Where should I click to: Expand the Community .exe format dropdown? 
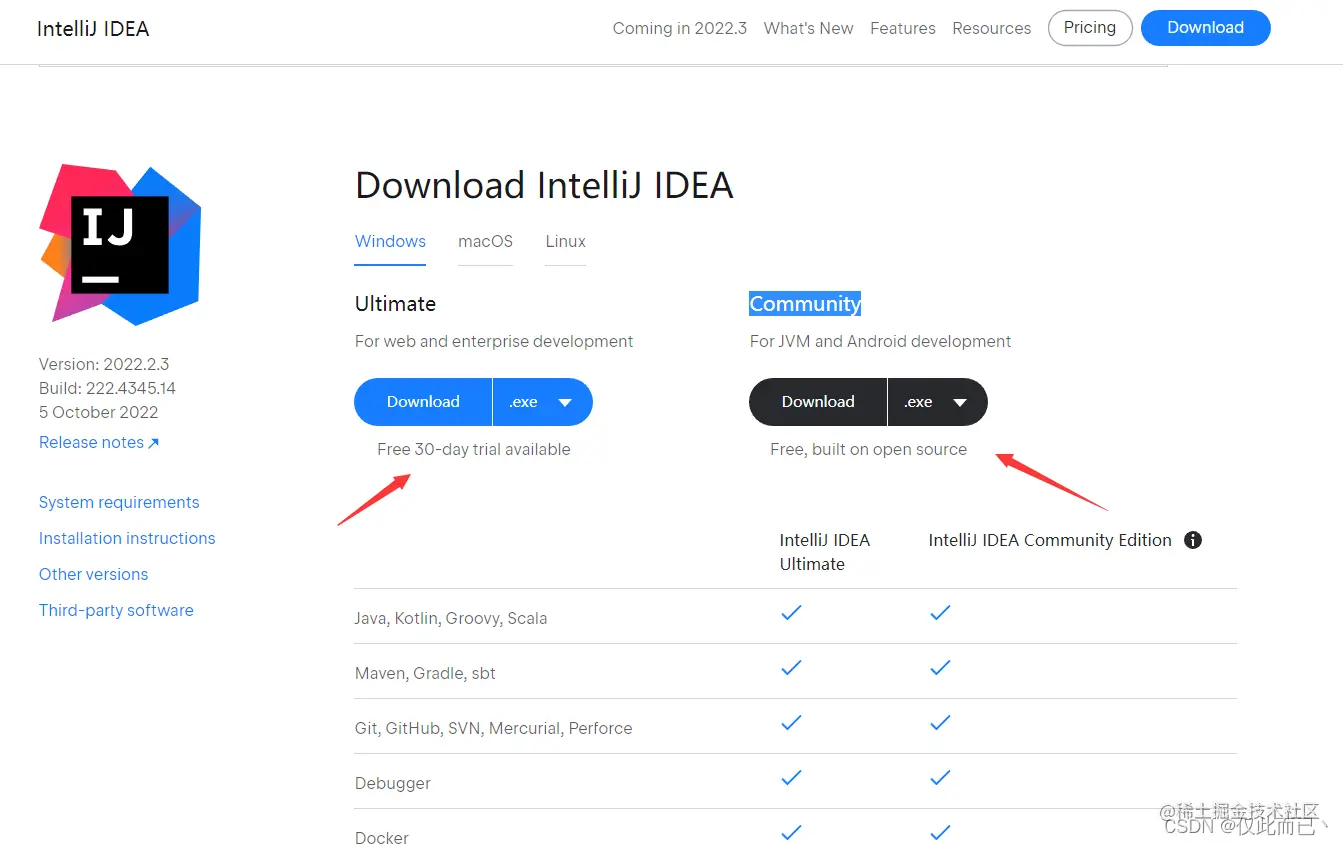[x=937, y=402]
